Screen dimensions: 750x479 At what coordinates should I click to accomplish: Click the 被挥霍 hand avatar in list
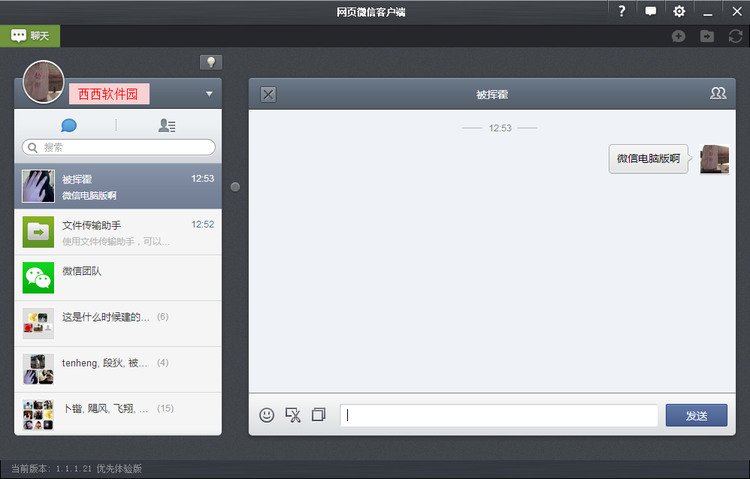point(38,187)
